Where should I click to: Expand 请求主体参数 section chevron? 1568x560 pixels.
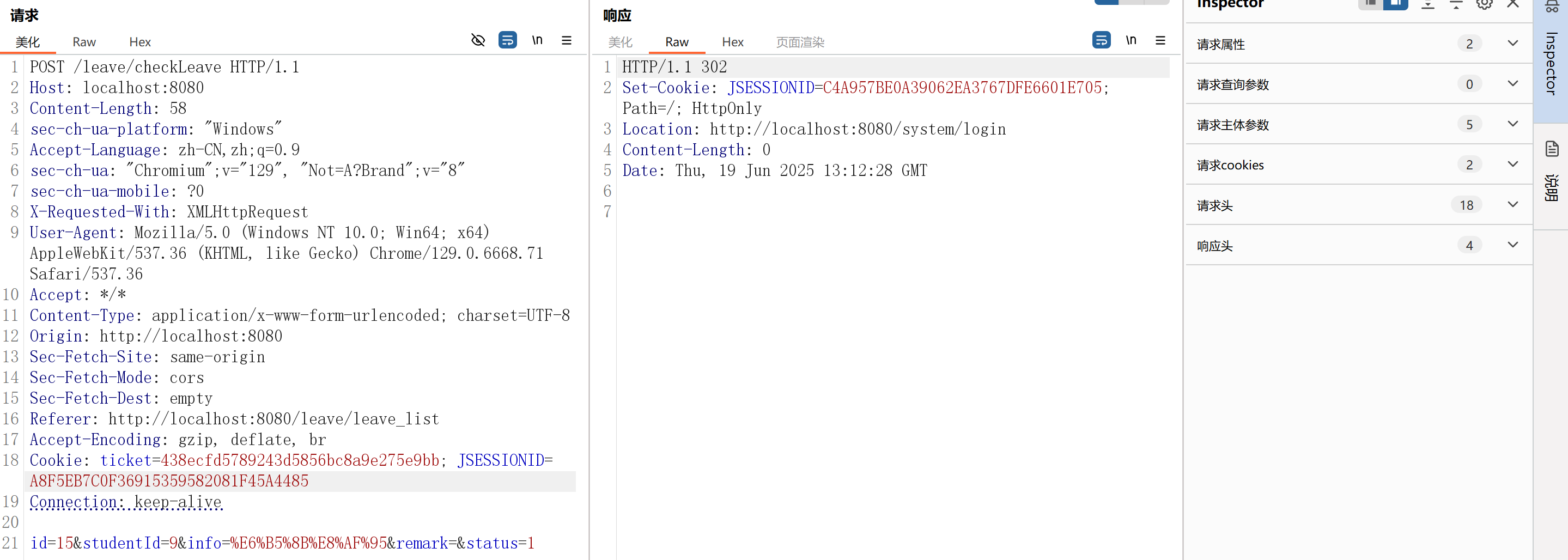tap(1512, 124)
